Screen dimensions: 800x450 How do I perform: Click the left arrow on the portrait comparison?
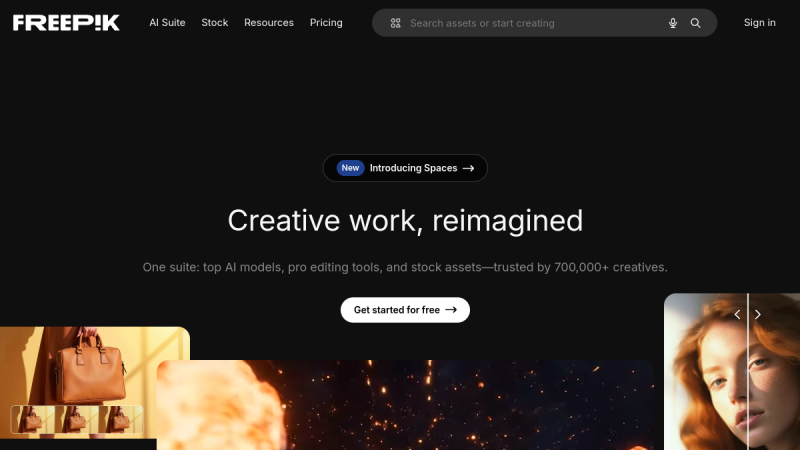[737, 315]
